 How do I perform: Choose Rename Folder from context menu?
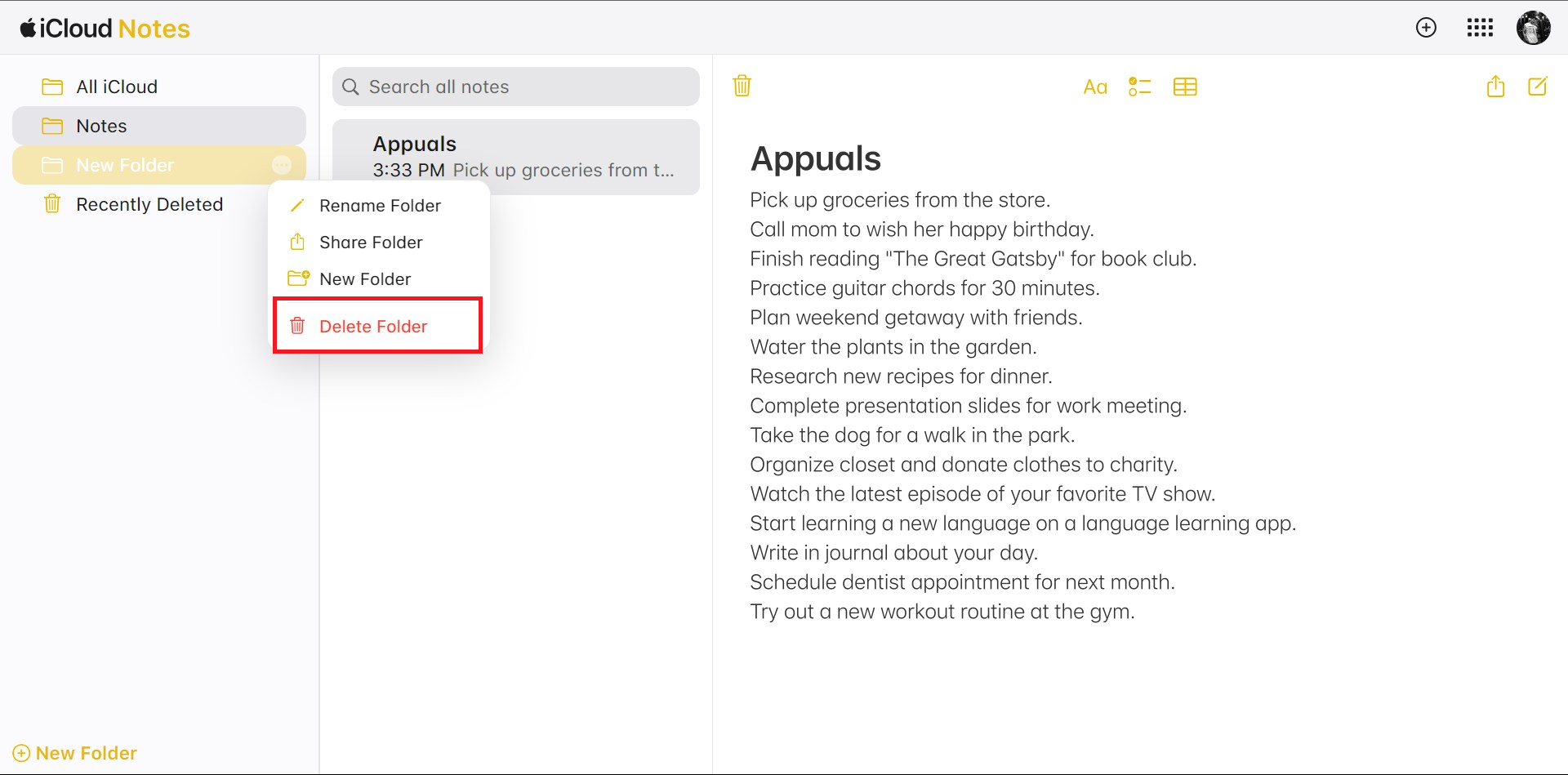380,206
